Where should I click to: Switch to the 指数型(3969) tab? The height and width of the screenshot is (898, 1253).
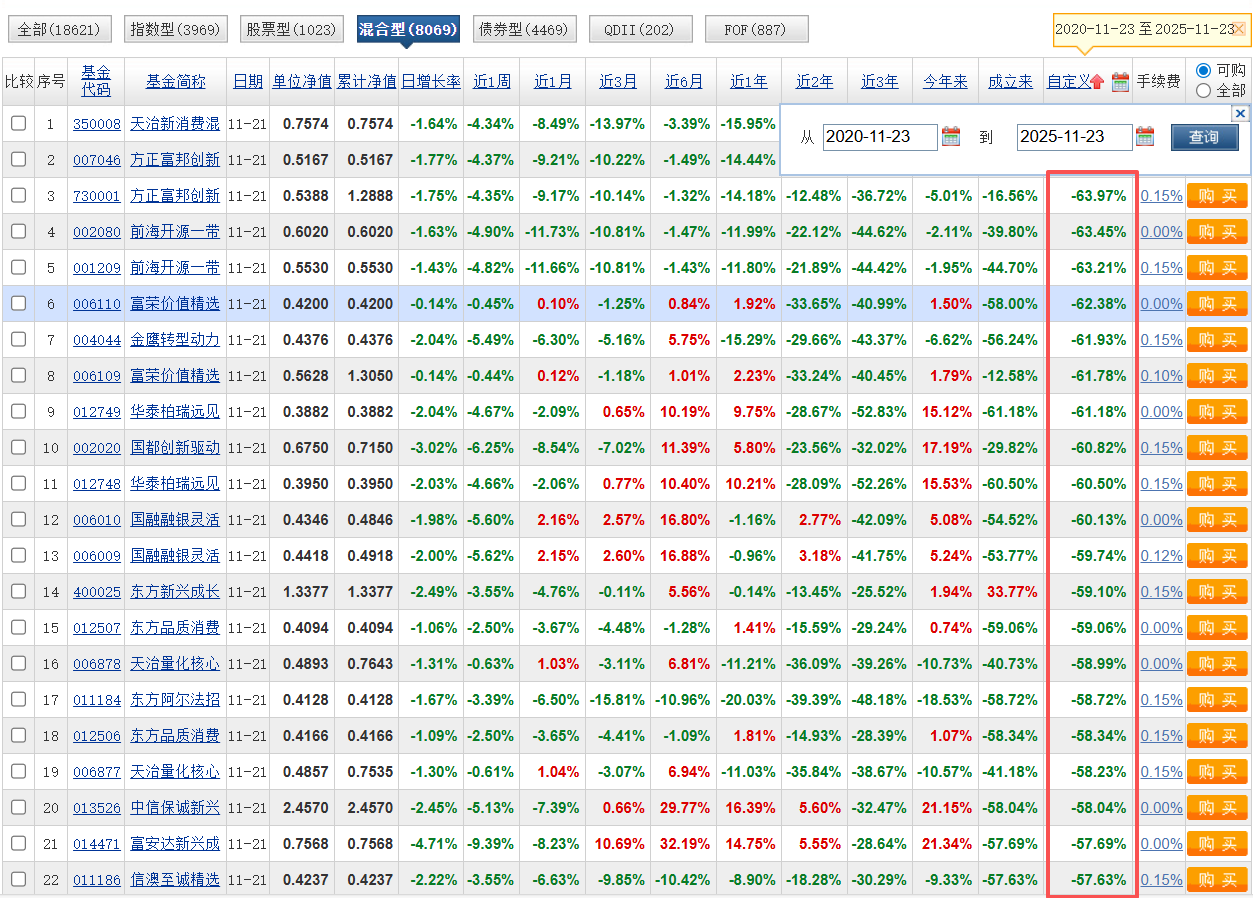pos(176,30)
